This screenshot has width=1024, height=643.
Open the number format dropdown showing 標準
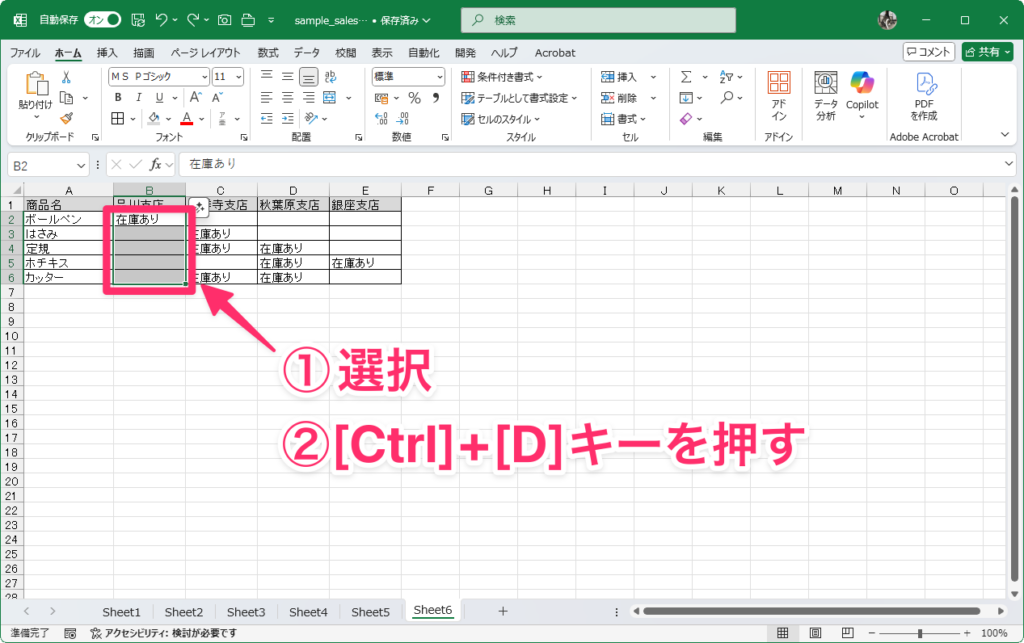pos(408,77)
